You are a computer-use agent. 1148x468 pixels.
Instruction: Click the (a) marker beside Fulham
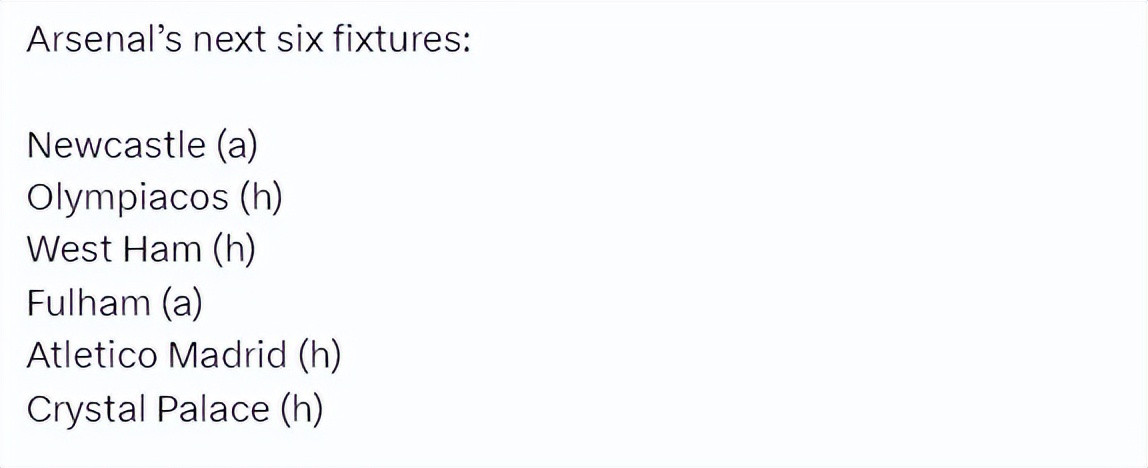coord(181,303)
